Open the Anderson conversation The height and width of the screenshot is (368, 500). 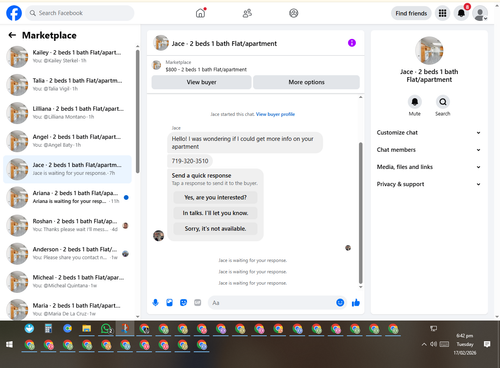point(67,253)
